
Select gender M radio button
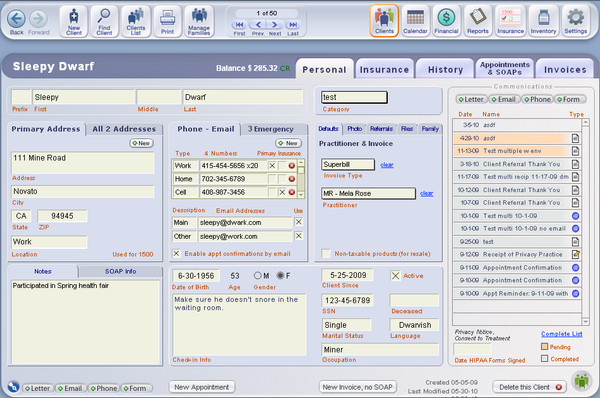tap(258, 276)
